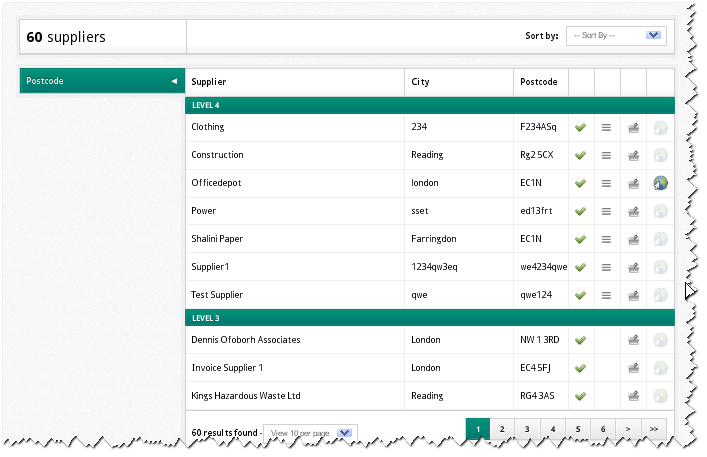The height and width of the screenshot is (457, 707).
Task: Open the View 10 per page dropdown
Action: 309,432
